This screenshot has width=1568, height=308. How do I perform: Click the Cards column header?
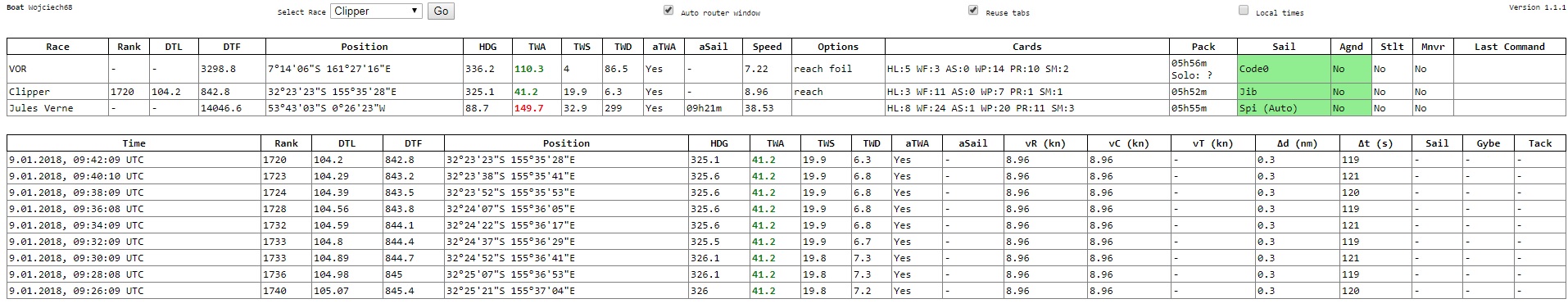1026,47
